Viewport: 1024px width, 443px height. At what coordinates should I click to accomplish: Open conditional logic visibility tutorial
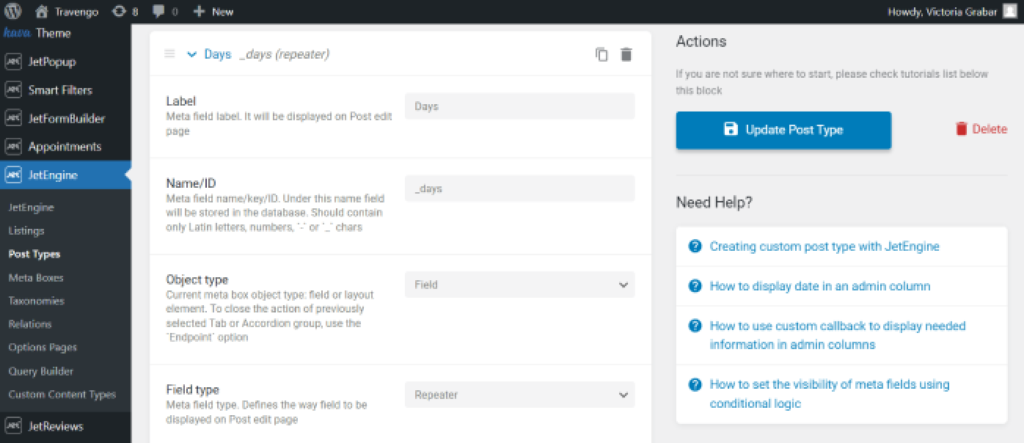pos(829,394)
